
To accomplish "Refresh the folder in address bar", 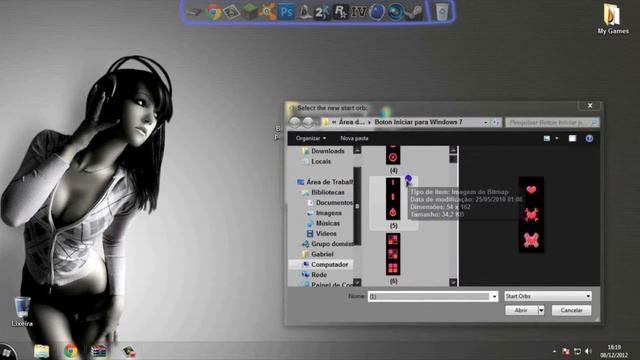I will point(496,122).
